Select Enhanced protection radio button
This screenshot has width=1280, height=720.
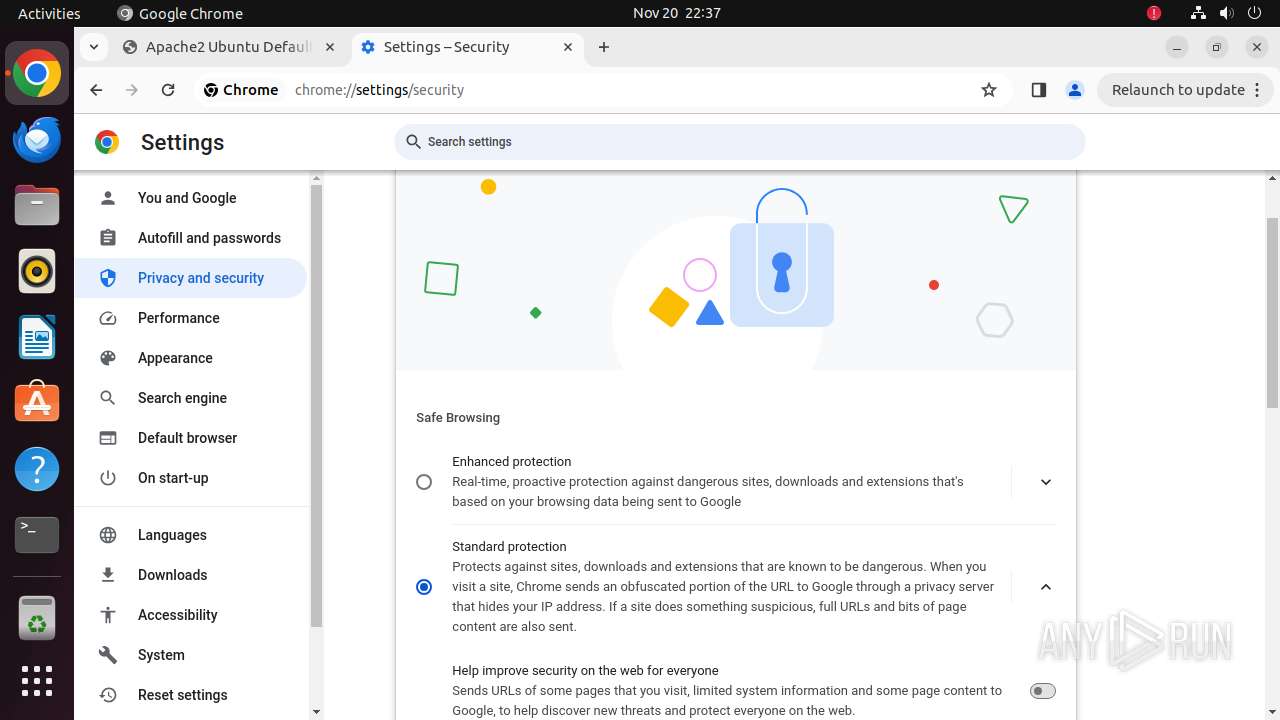coord(424,482)
